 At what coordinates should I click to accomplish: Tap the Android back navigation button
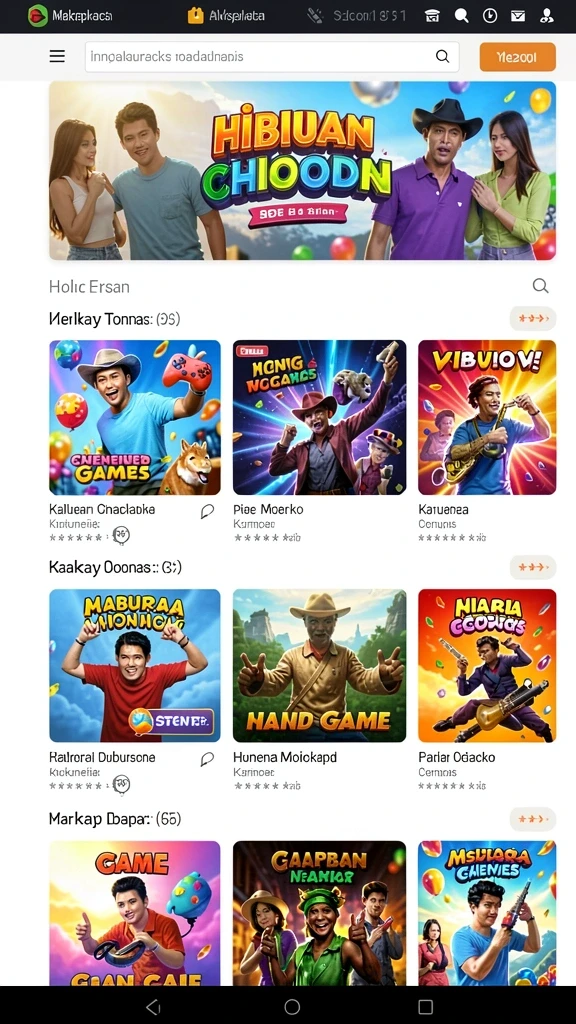pyautogui.click(x=153, y=1006)
